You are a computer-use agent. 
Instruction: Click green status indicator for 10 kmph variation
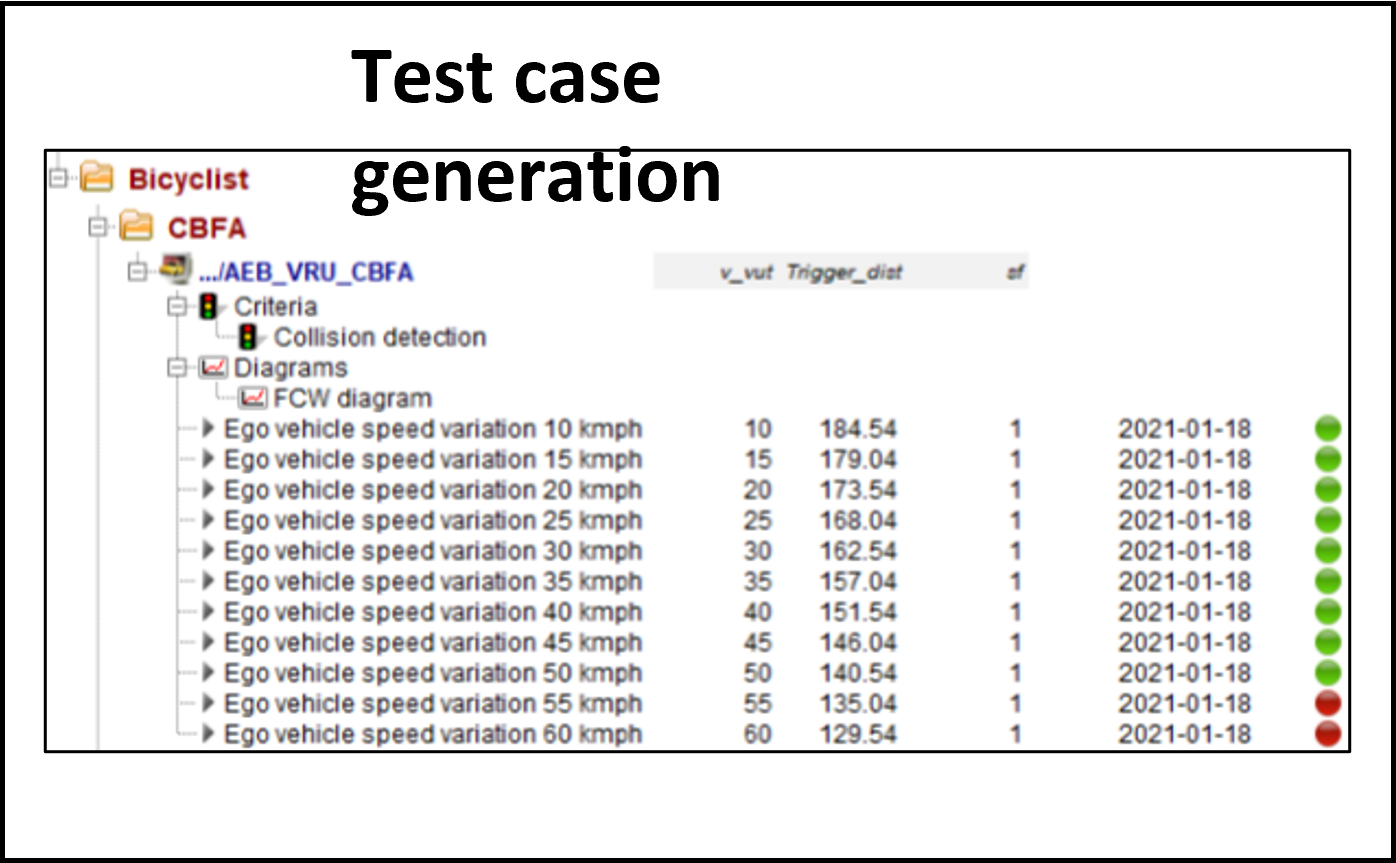(x=1327, y=430)
